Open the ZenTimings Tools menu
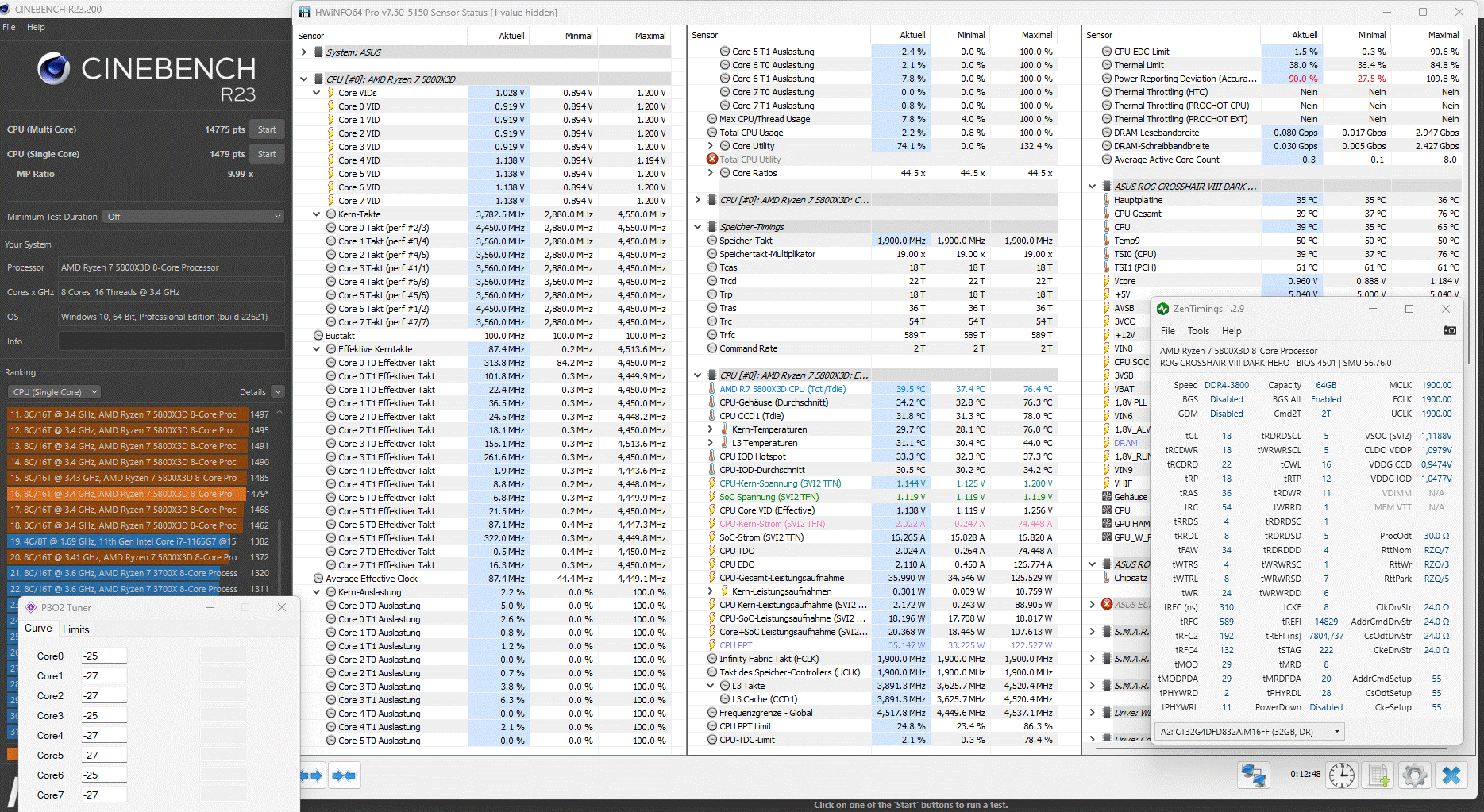 click(1198, 331)
